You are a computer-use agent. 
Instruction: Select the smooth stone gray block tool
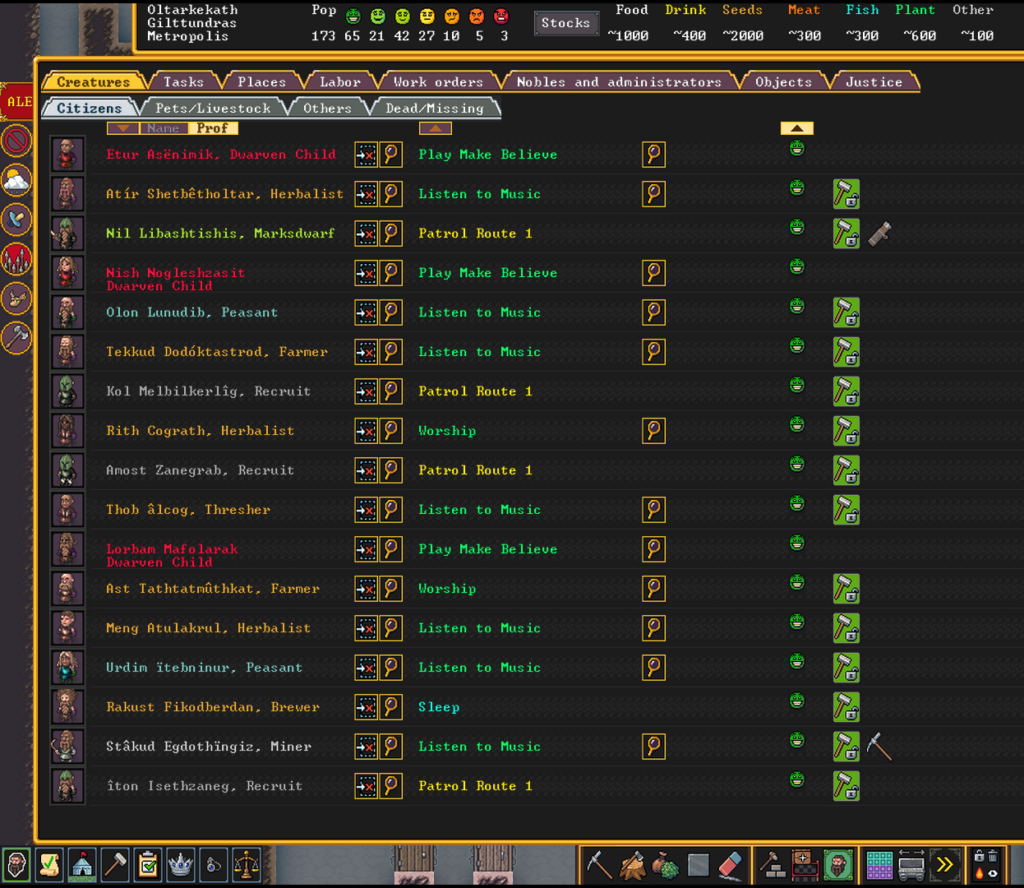698,864
